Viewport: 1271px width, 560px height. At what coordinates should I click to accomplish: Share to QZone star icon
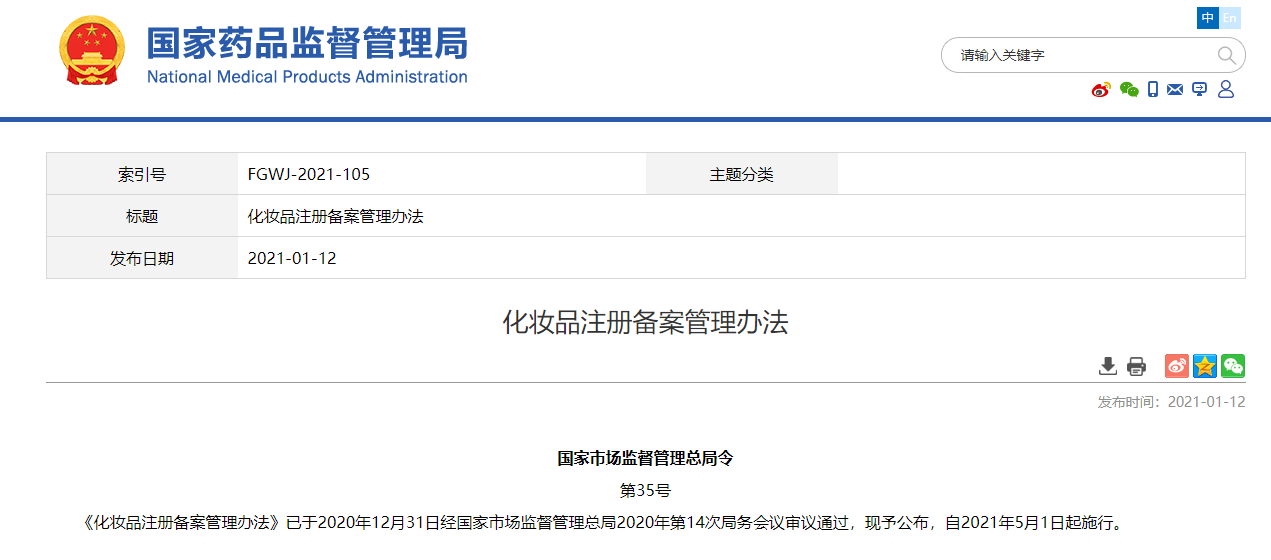point(1205,366)
